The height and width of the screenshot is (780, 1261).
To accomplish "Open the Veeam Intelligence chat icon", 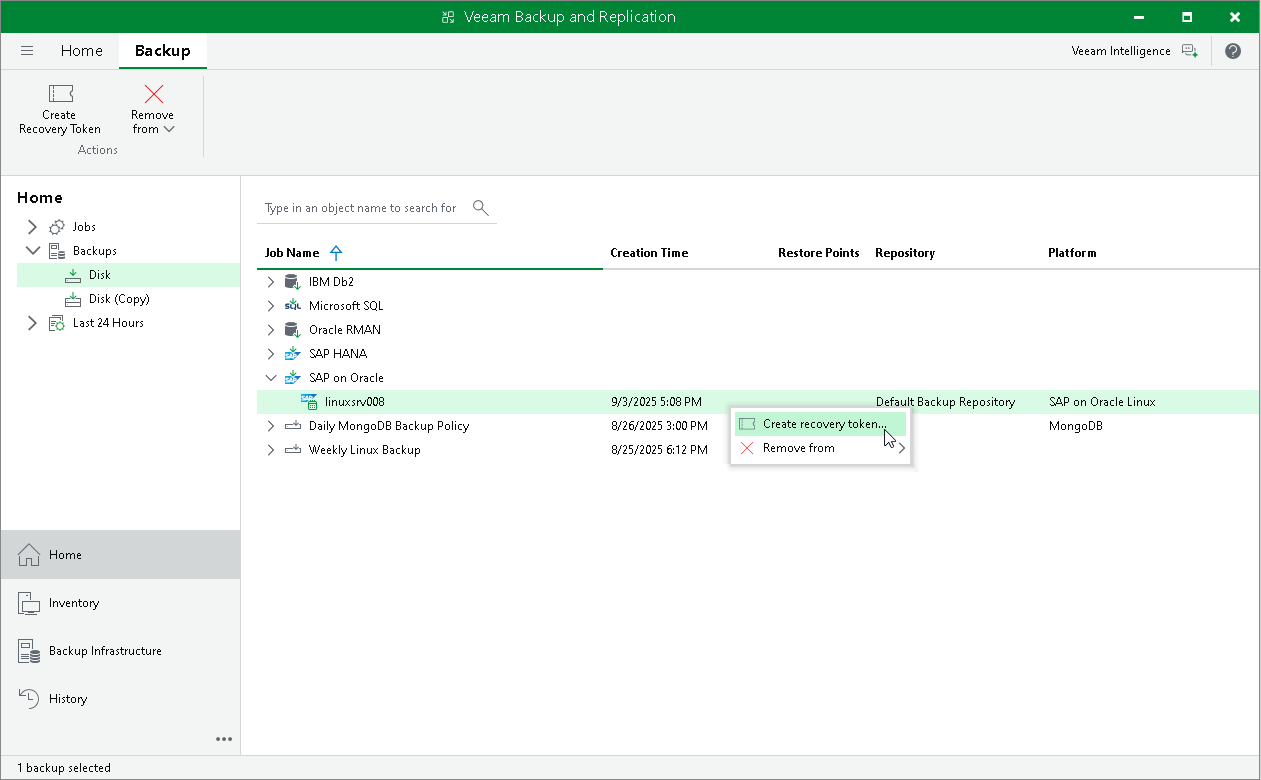I will 1189,51.
